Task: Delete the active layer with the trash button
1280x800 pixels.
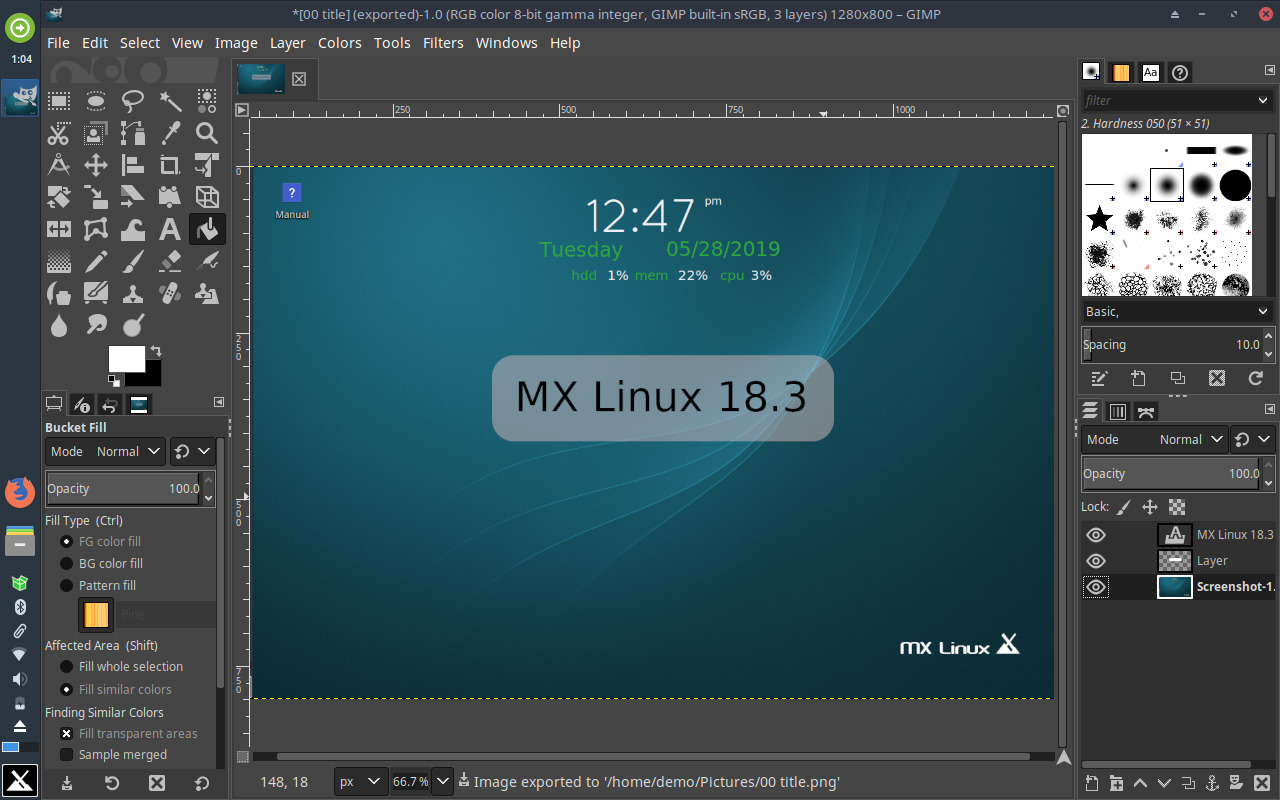Action: [x=1261, y=783]
